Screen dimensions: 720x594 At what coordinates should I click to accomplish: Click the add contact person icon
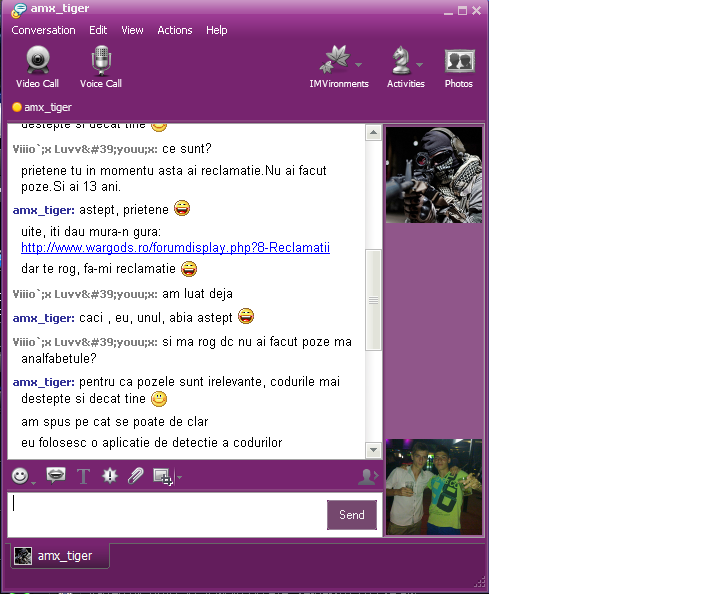click(368, 476)
